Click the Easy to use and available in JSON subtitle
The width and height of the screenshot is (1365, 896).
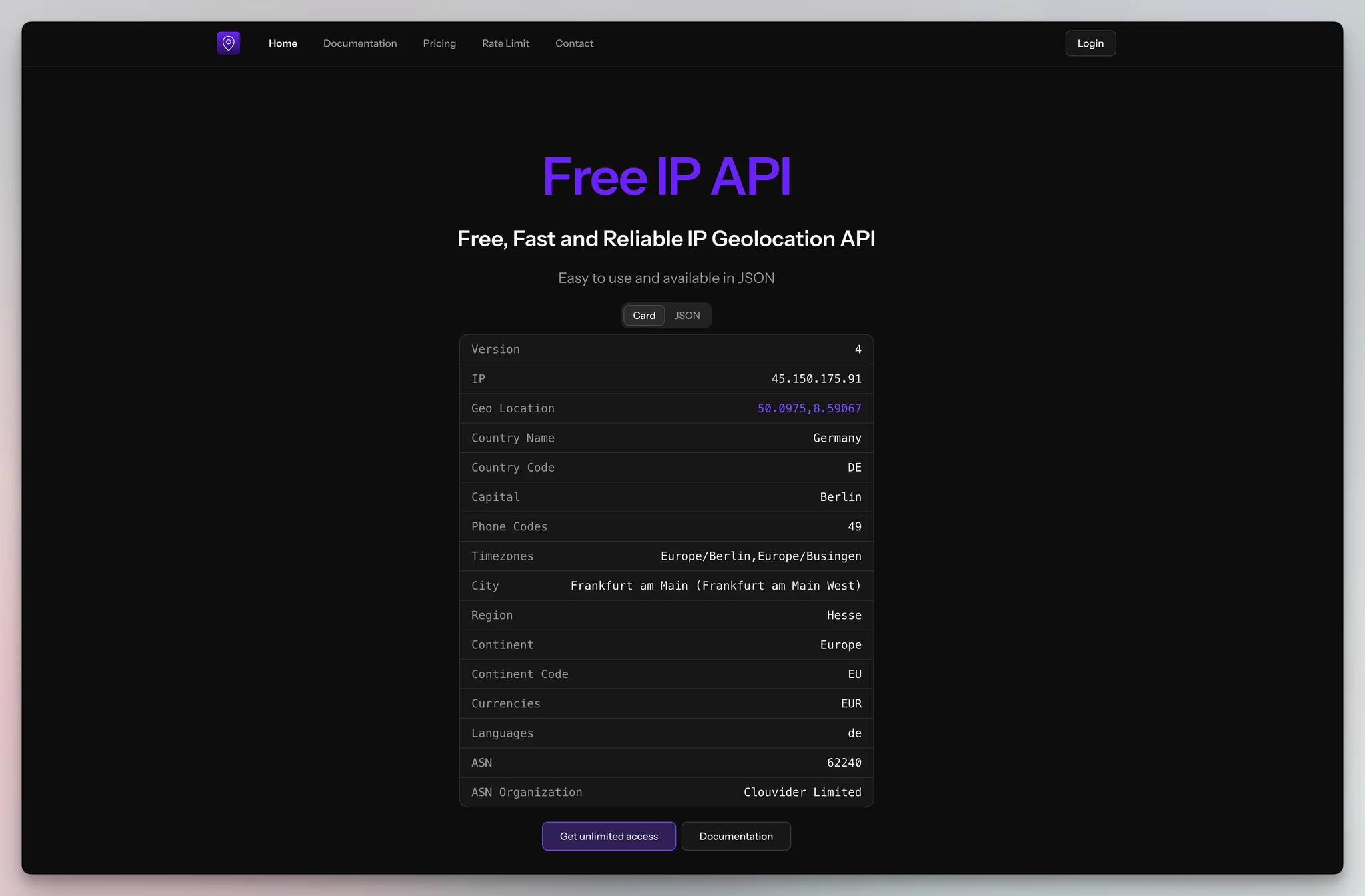(x=667, y=278)
